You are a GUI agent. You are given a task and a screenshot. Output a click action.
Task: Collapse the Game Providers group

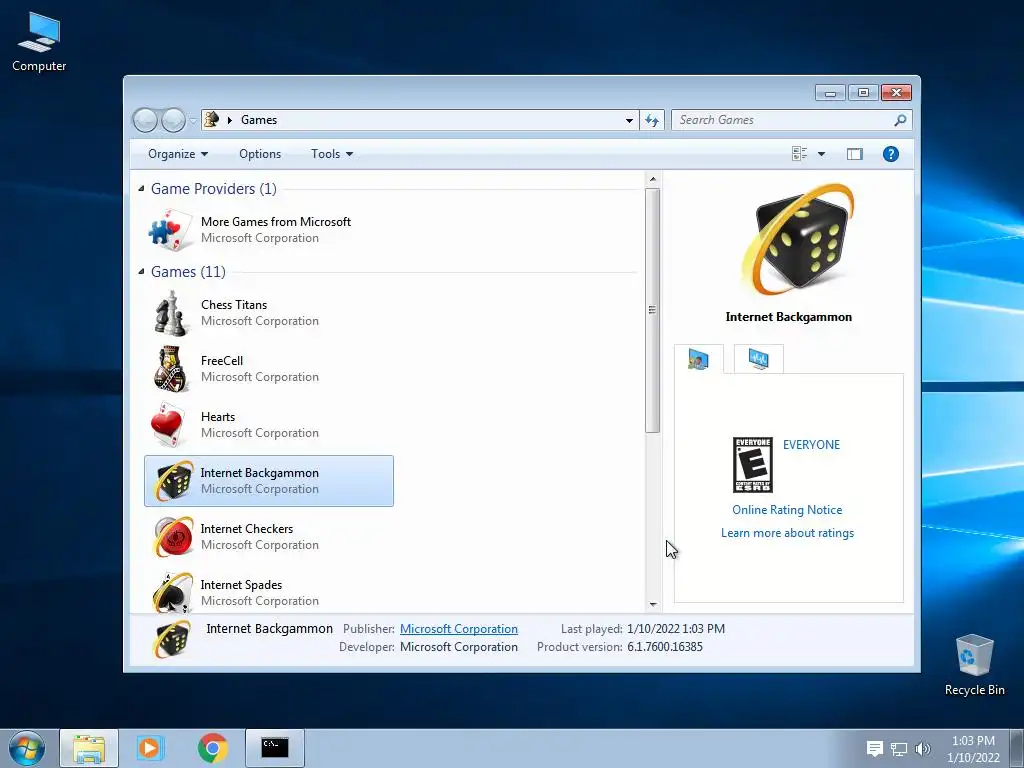click(141, 189)
